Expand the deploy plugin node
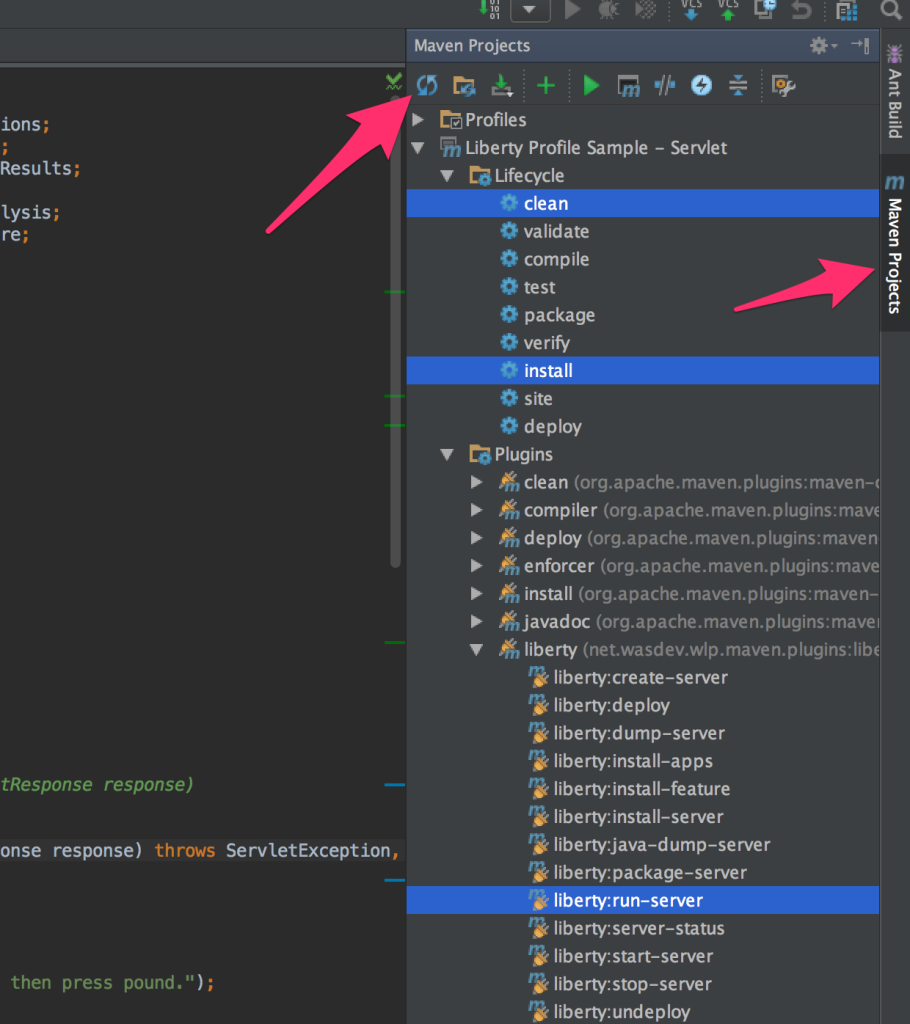Viewport: 910px width, 1024px height. pos(477,538)
